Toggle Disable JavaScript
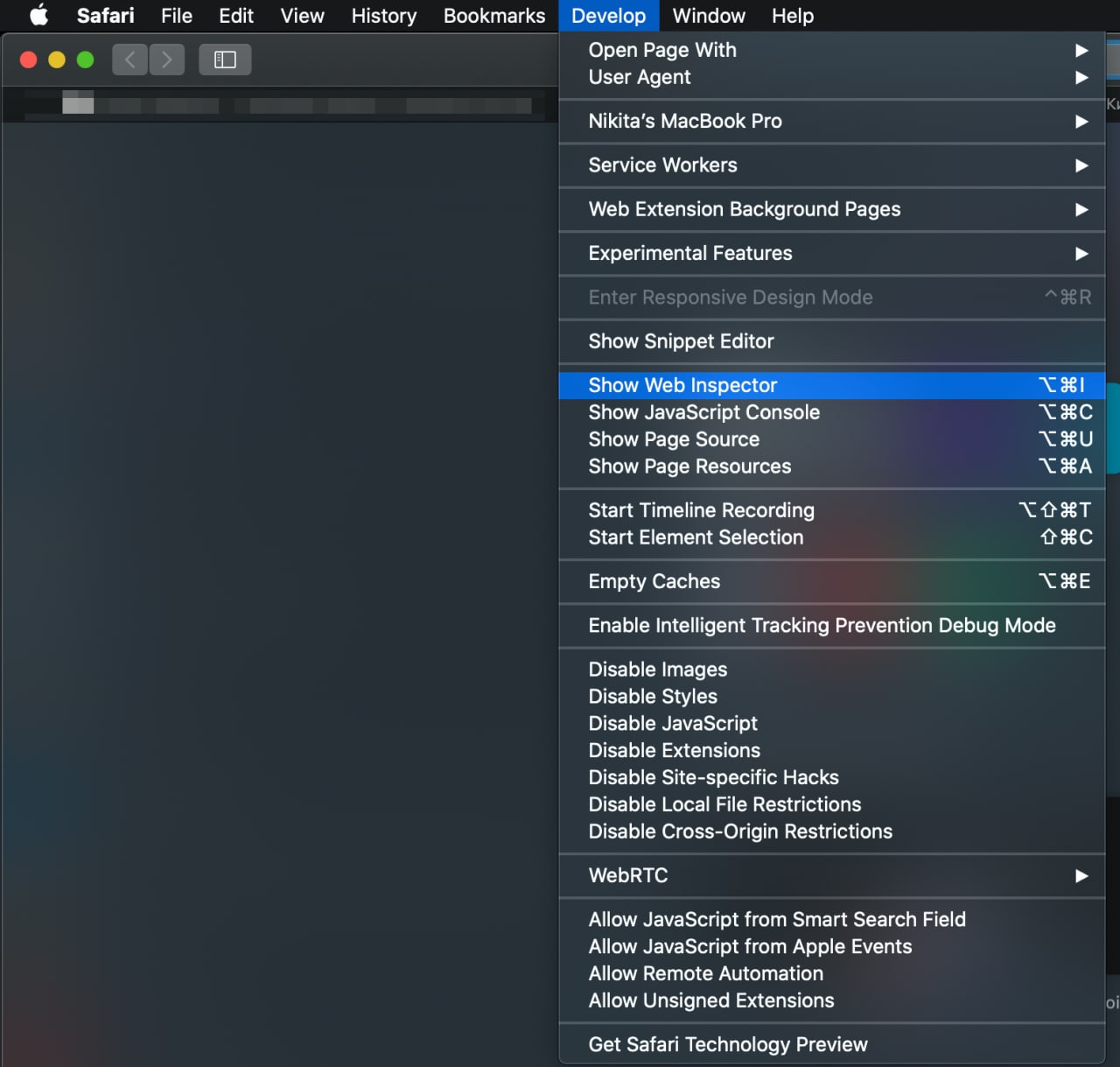Viewport: 1120px width, 1067px height. [x=832, y=724]
